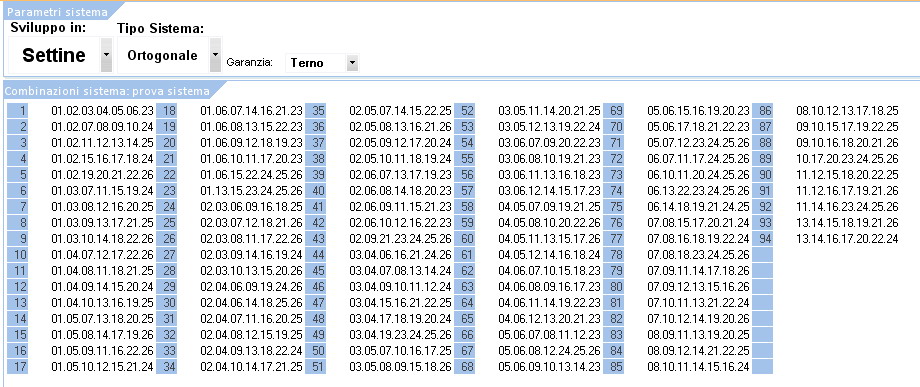This screenshot has width=920, height=387.
Task: Select combination 03.06.12.14.15.17.23
Action: (550, 191)
